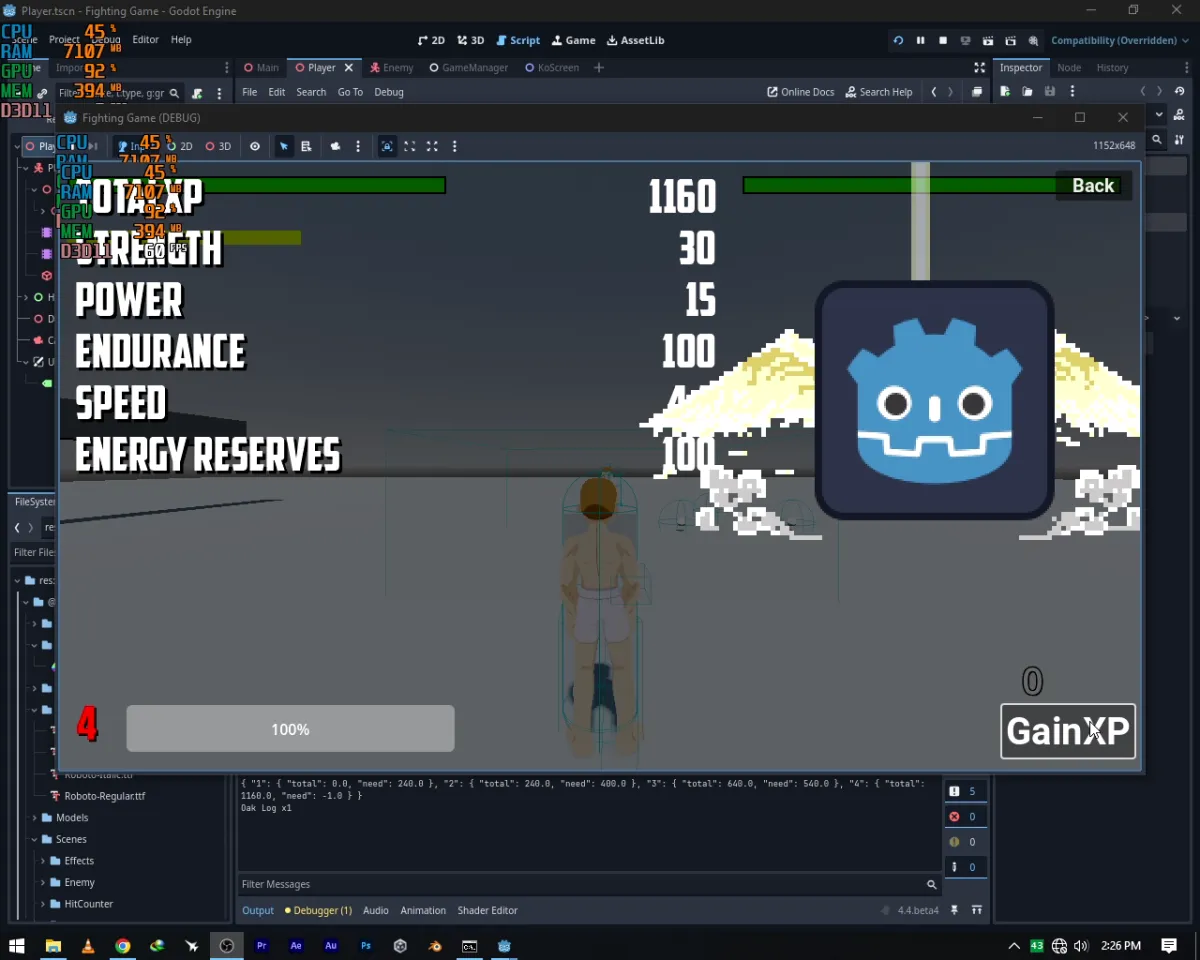Open the GameManager tab
The image size is (1200, 960).
469,67
